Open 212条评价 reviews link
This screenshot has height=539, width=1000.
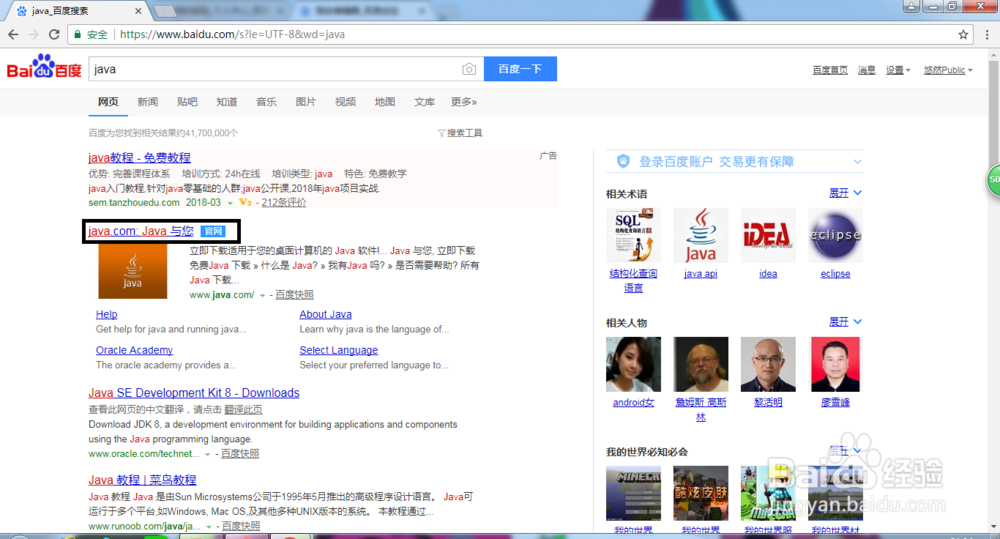[x=284, y=203]
